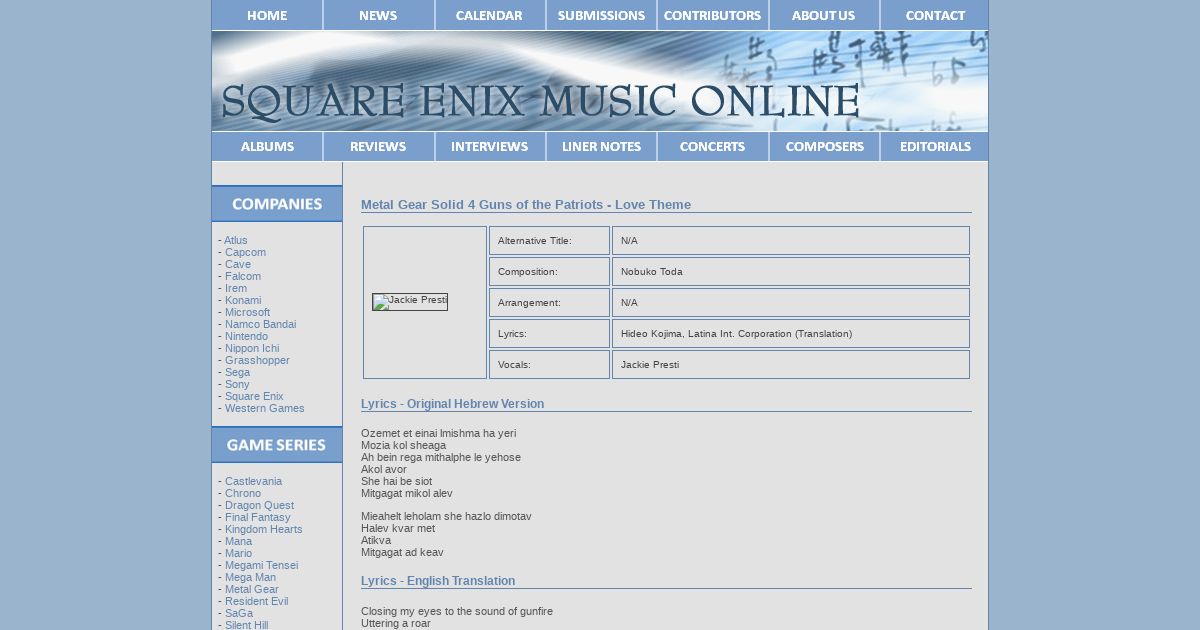1200x630 pixels.
Task: Open the Mega Man series link
Action: [250, 577]
